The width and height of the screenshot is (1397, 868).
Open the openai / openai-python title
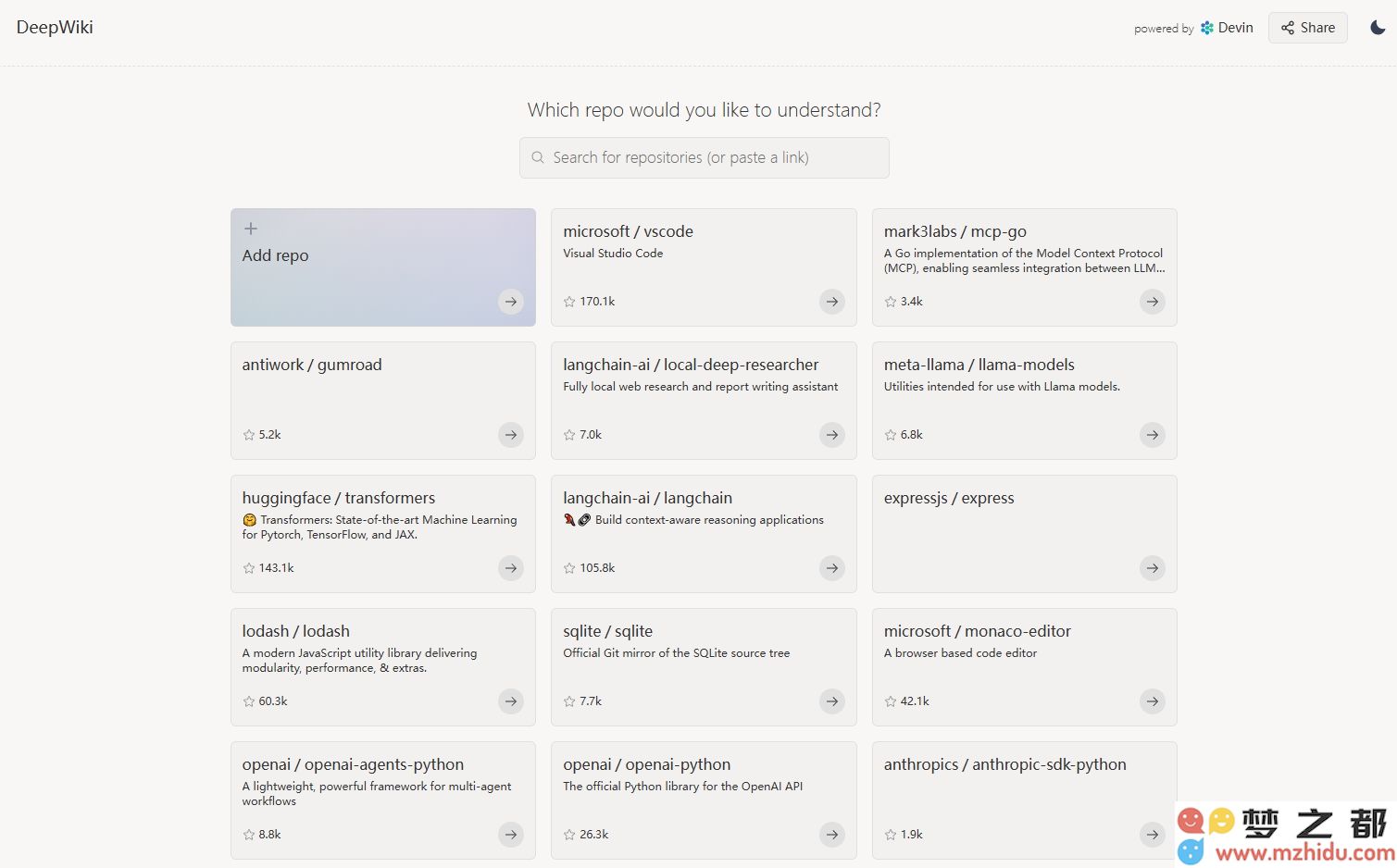click(x=646, y=764)
